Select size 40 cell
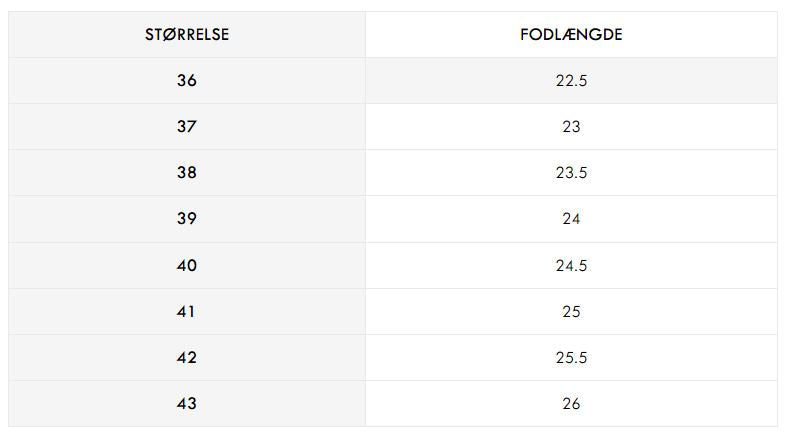The image size is (785, 438). pyautogui.click(x=187, y=266)
